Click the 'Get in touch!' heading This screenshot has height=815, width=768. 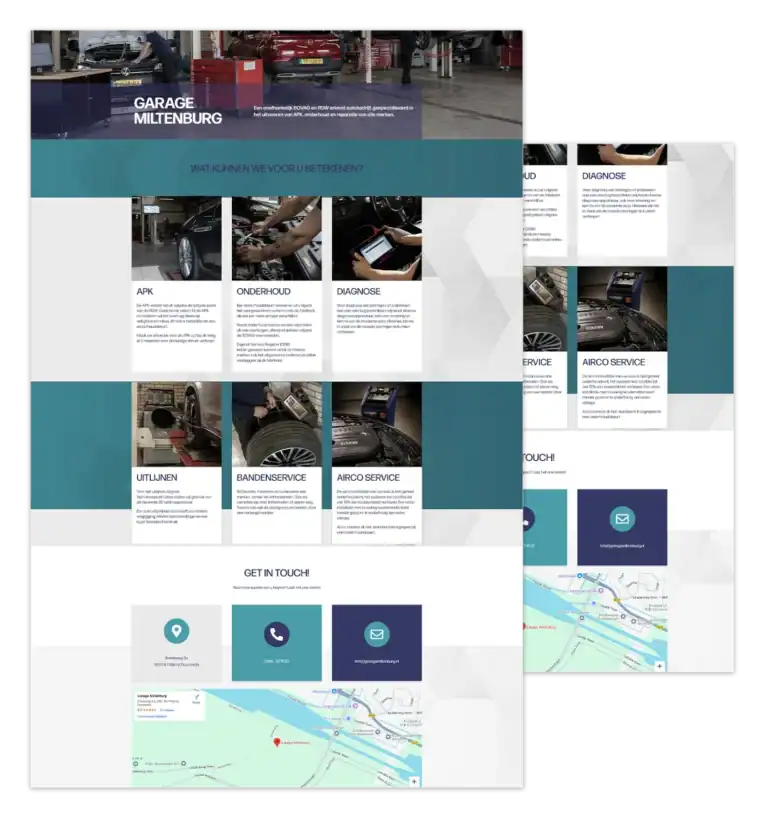tap(277, 573)
